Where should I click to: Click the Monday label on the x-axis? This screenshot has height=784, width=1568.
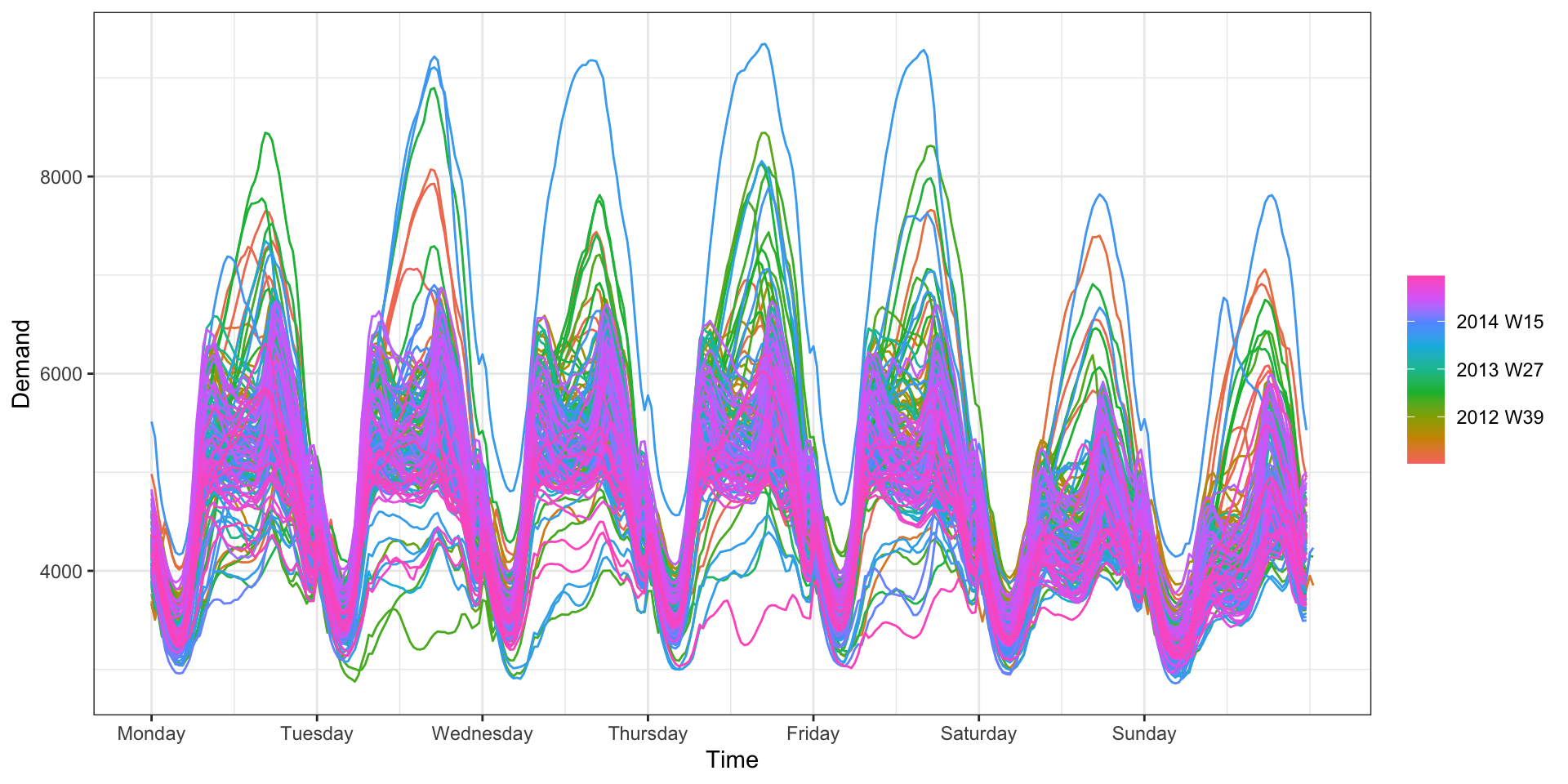(x=151, y=733)
